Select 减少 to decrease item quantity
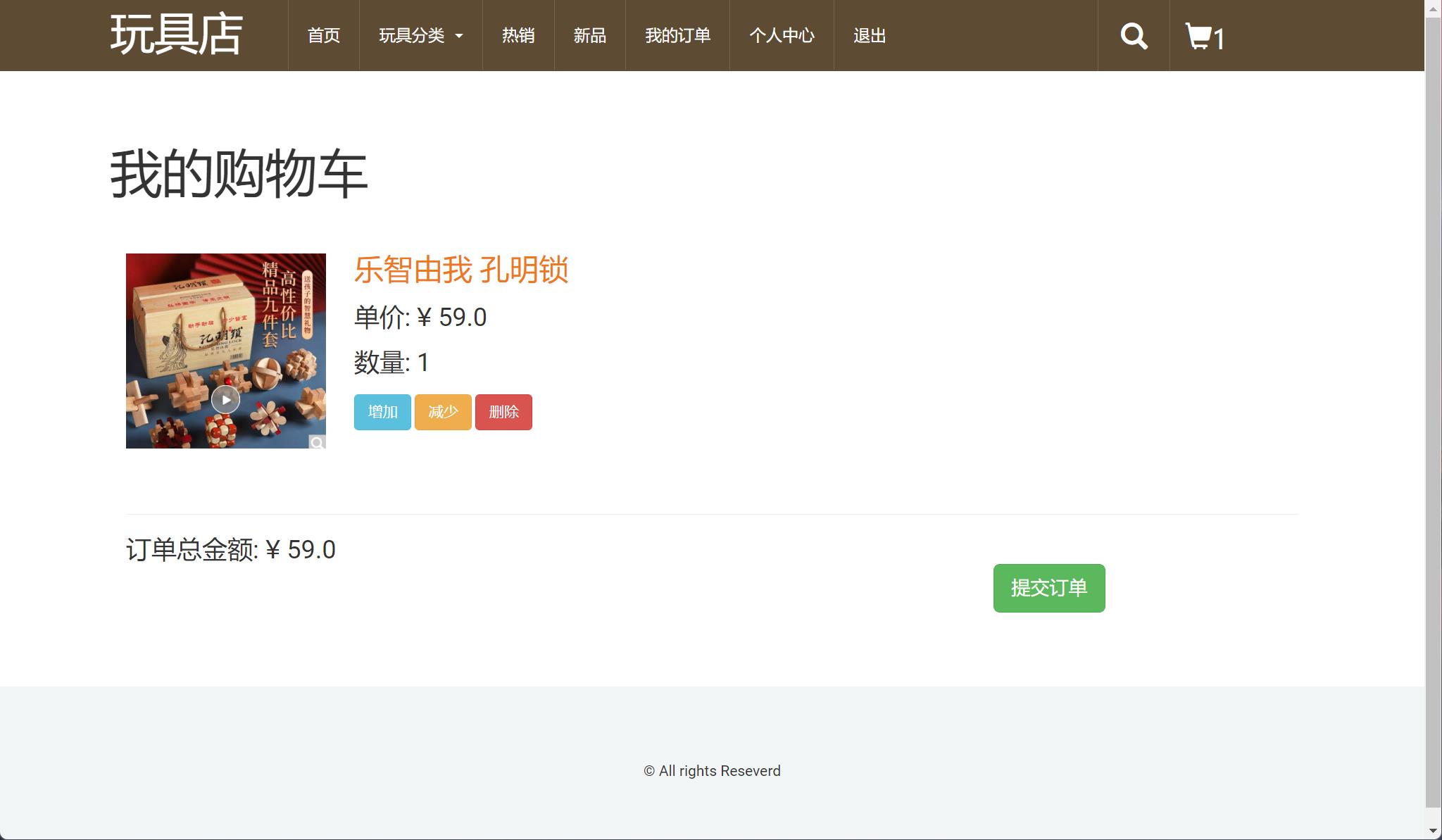 [x=442, y=412]
